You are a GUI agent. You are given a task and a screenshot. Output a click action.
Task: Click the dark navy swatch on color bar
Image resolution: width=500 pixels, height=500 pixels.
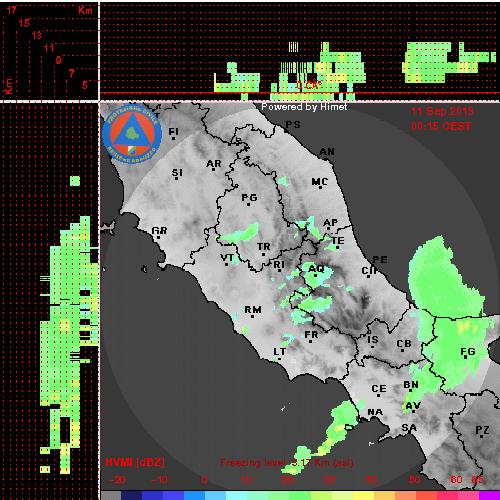[x=131, y=495]
